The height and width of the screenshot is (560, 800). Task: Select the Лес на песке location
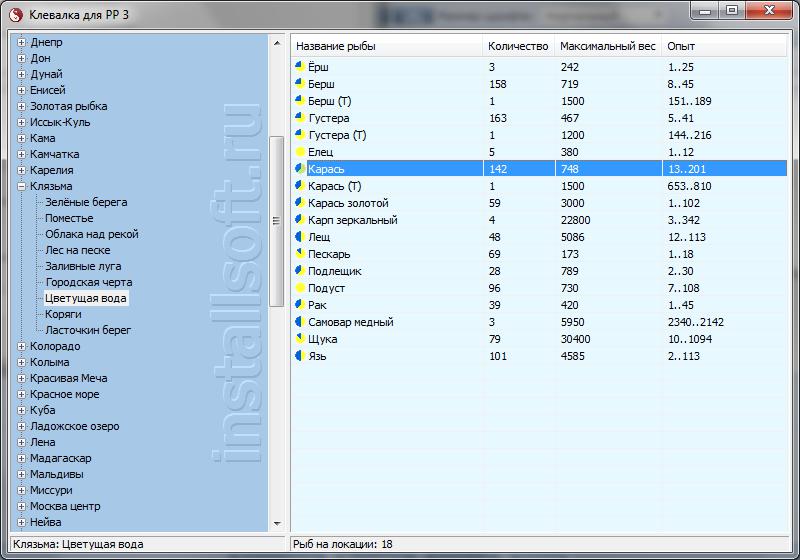[78, 250]
